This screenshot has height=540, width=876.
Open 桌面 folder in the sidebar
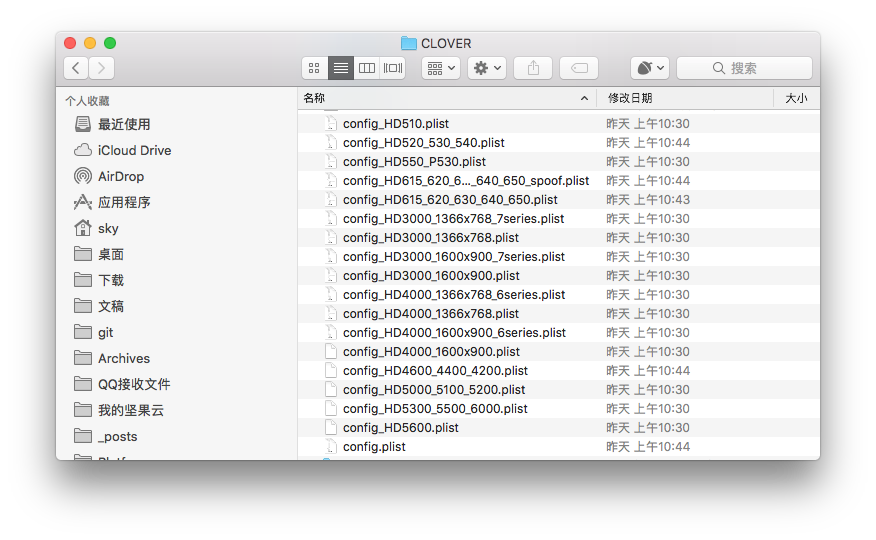pos(111,255)
